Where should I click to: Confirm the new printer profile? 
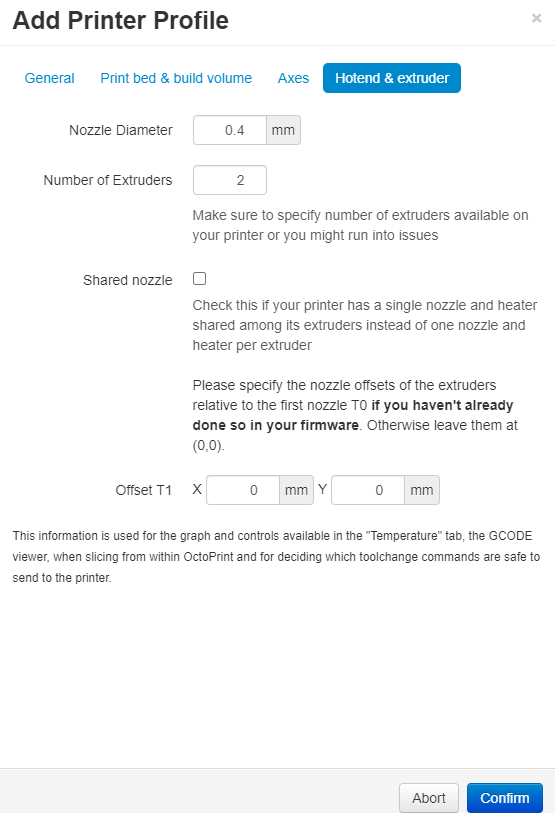pyautogui.click(x=505, y=798)
